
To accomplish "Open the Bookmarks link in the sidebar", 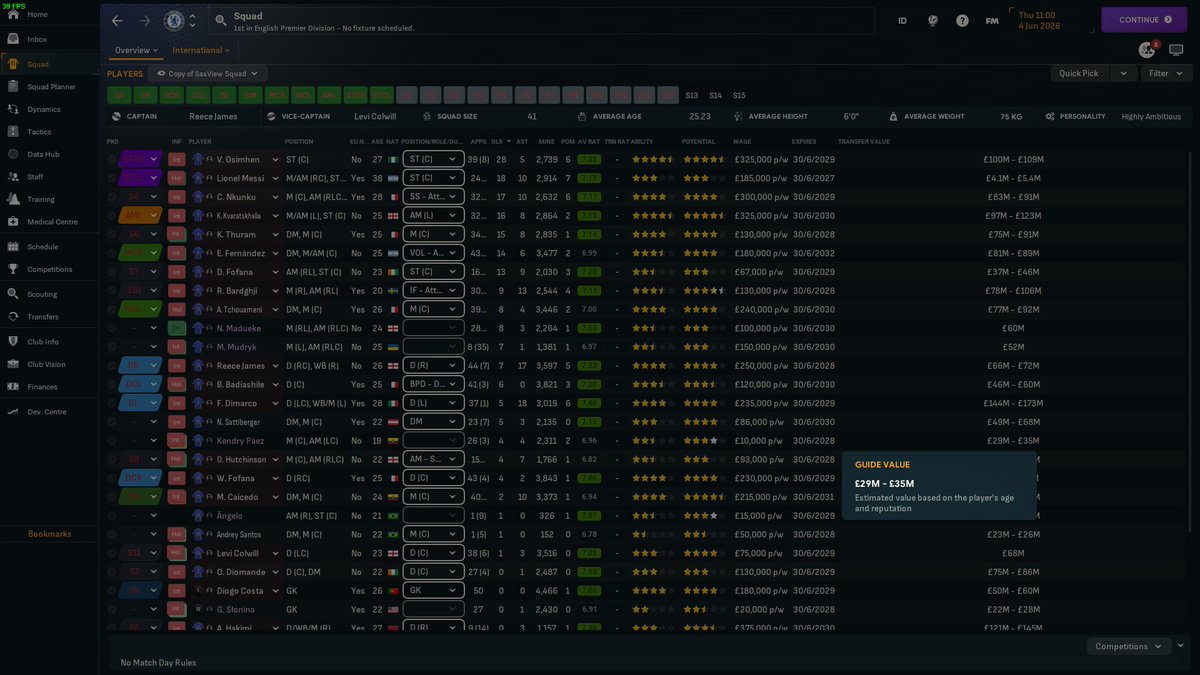I will point(50,534).
